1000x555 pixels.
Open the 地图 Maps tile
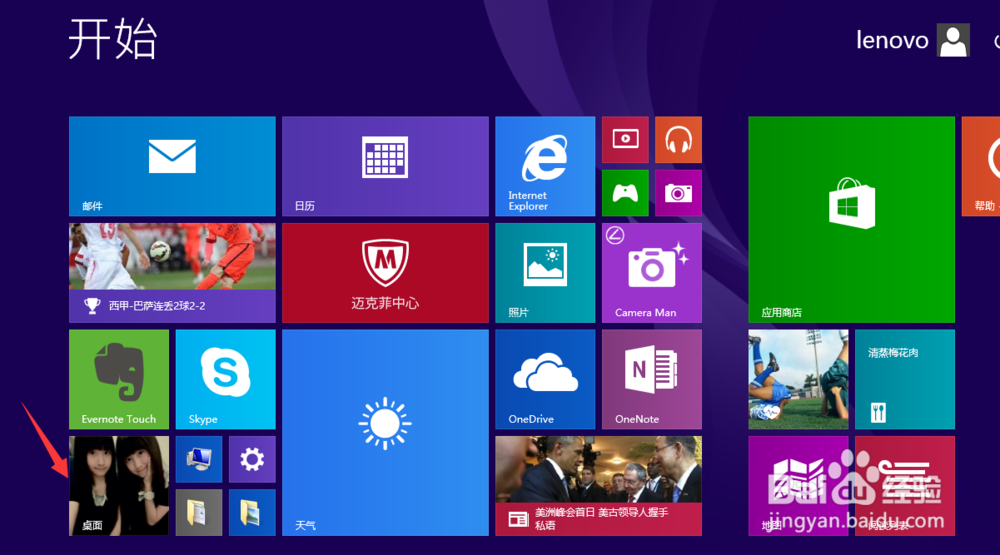(798, 486)
